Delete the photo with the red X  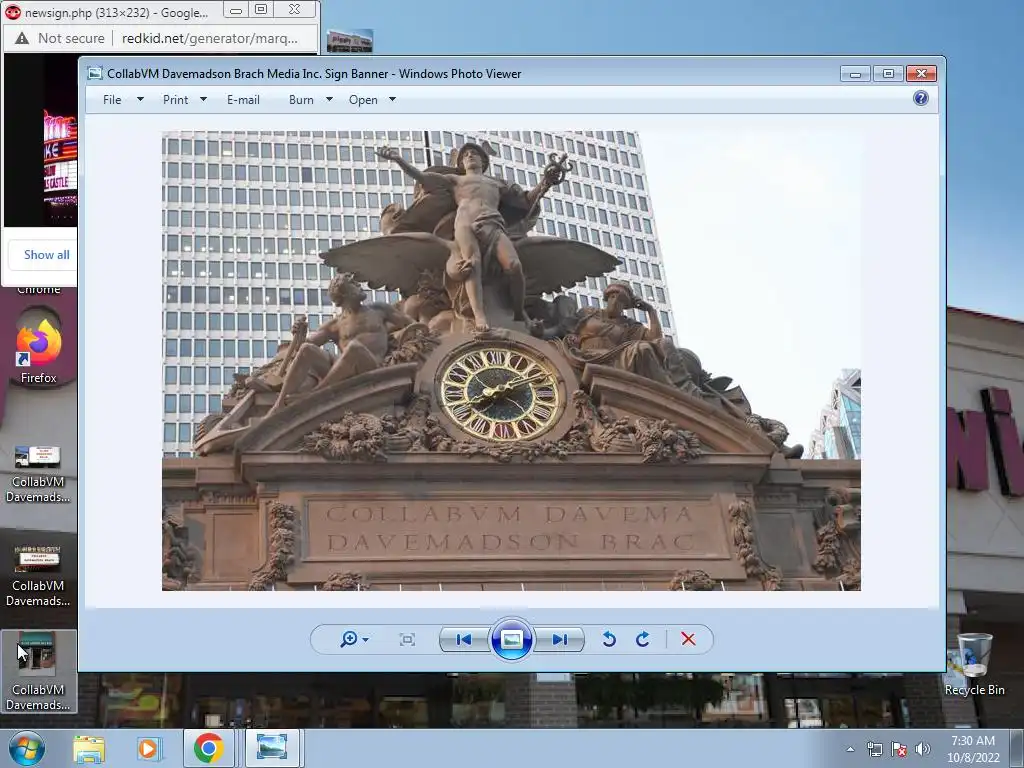688,639
